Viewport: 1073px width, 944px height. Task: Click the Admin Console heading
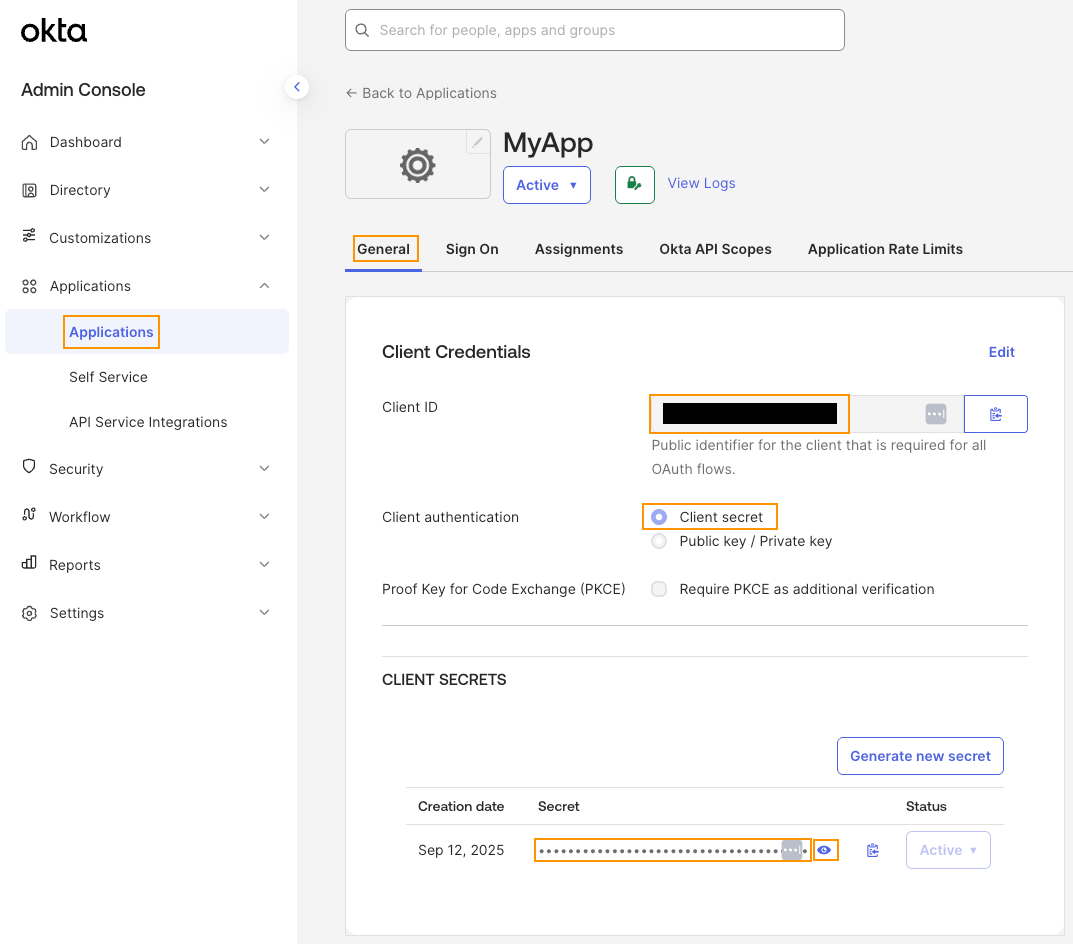coord(83,90)
